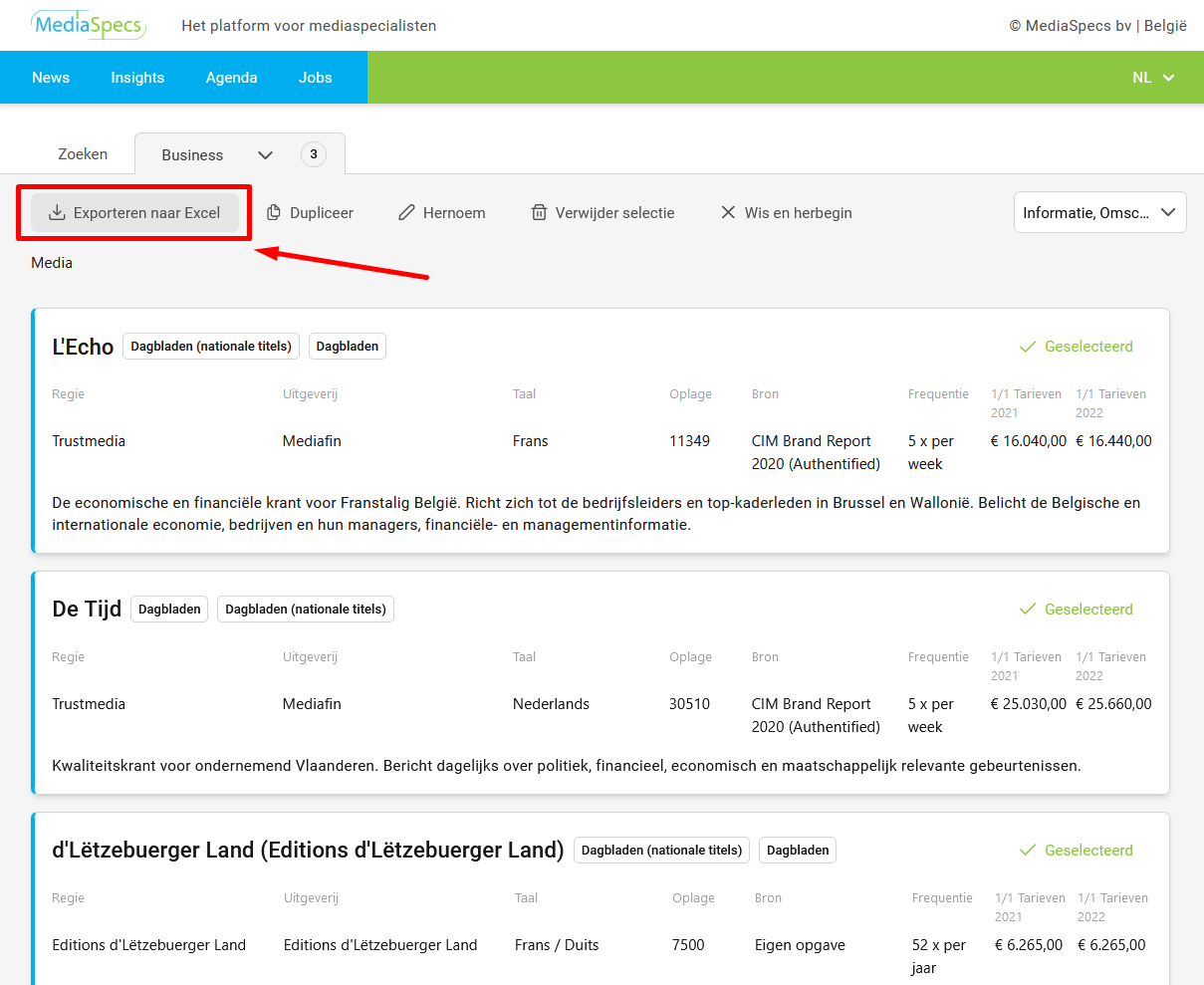Open the De Tijd title link

[87, 610]
